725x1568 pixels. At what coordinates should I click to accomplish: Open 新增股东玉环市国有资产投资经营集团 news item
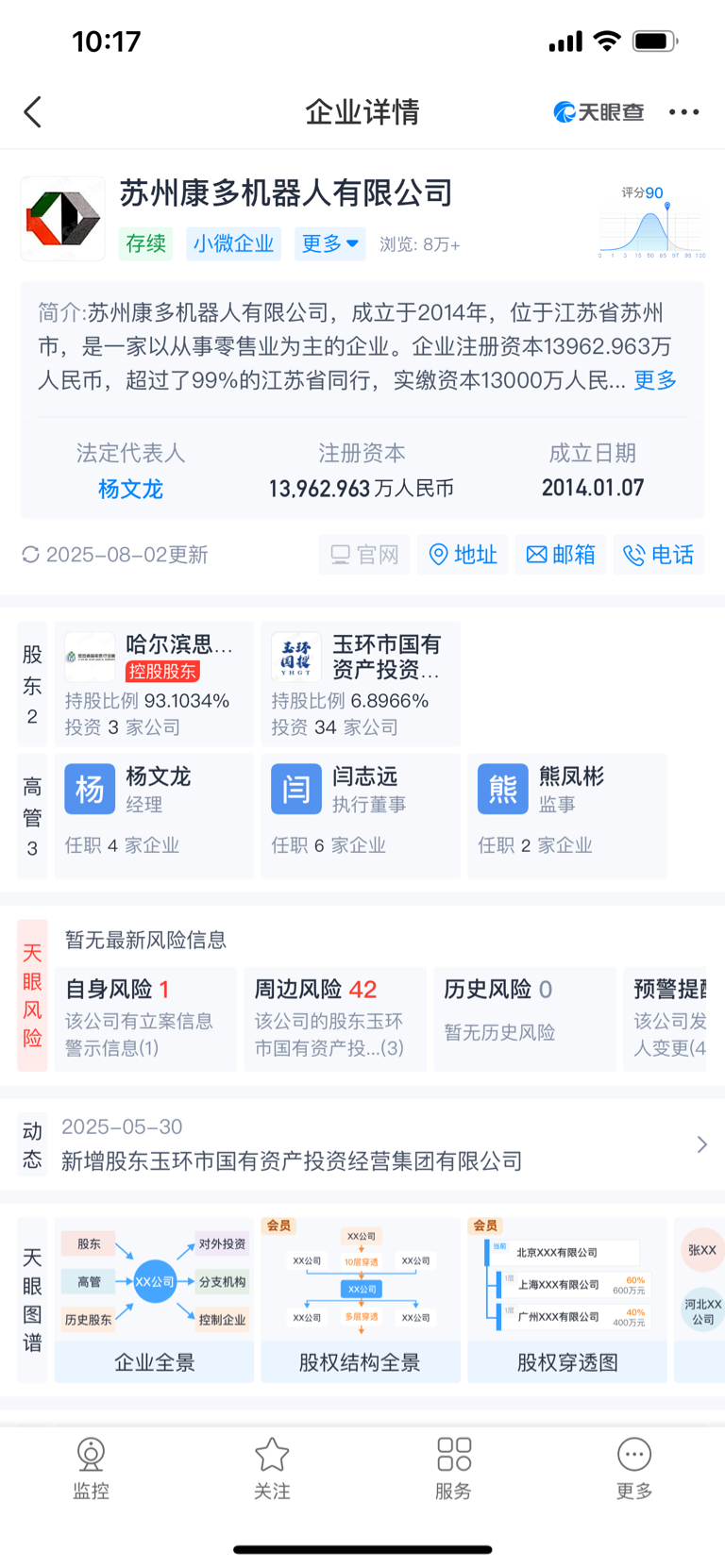292,1160
